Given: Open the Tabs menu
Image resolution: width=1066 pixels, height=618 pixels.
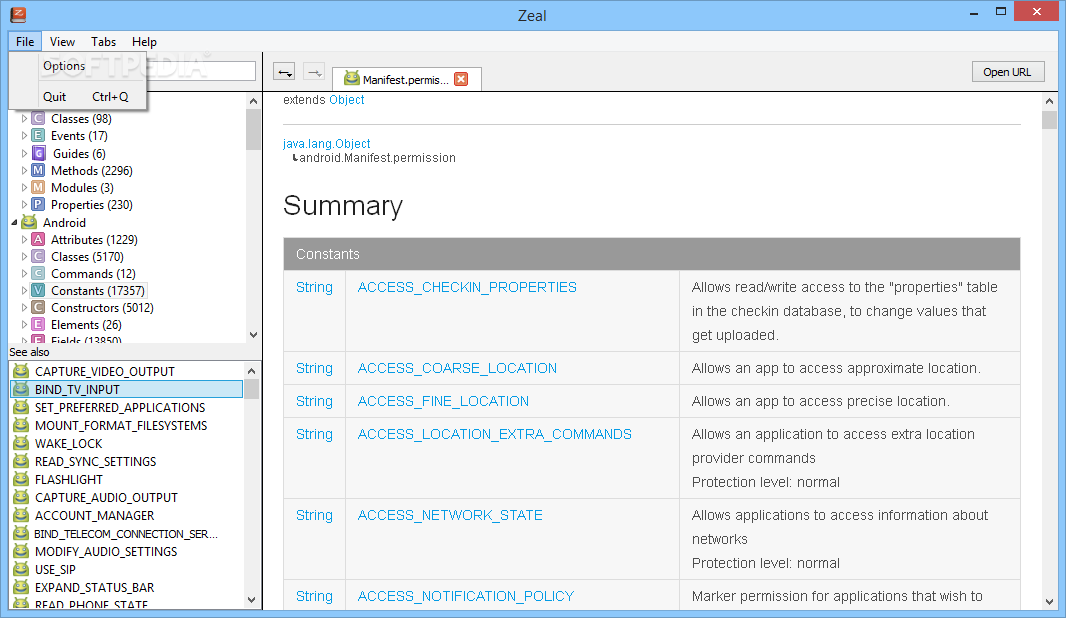Looking at the screenshot, I should tap(103, 41).
